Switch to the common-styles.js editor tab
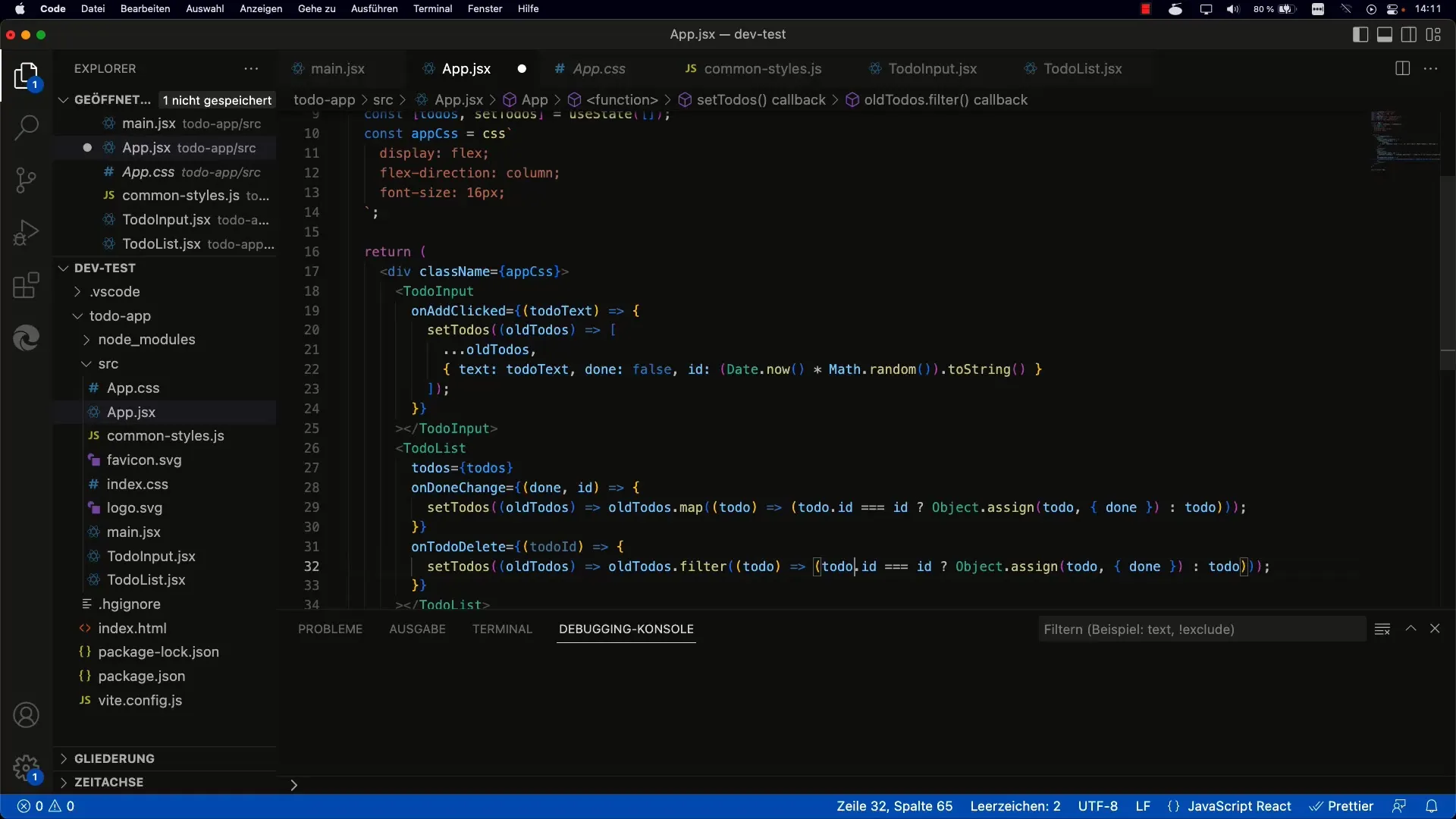The width and height of the screenshot is (1456, 819). (x=763, y=69)
